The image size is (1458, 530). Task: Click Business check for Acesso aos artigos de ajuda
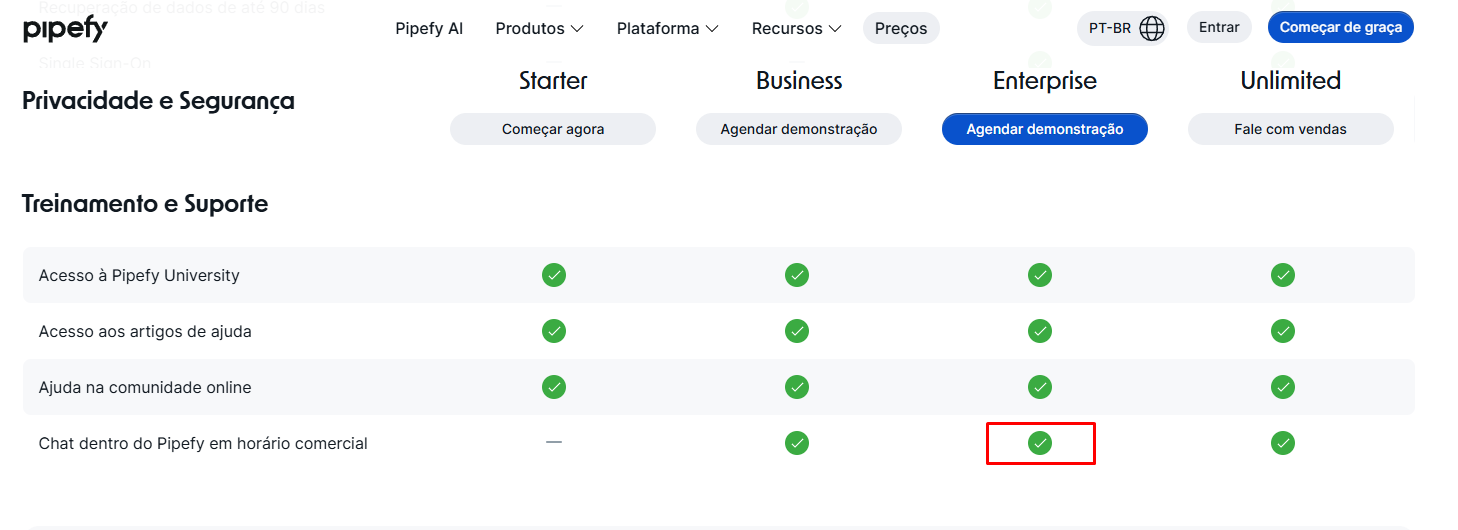(x=797, y=331)
